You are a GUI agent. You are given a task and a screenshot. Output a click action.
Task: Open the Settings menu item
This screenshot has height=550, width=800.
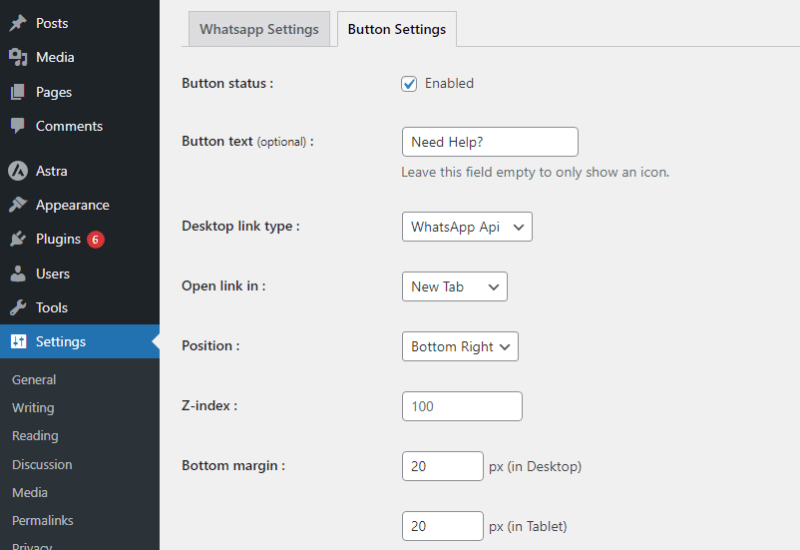[80, 341]
